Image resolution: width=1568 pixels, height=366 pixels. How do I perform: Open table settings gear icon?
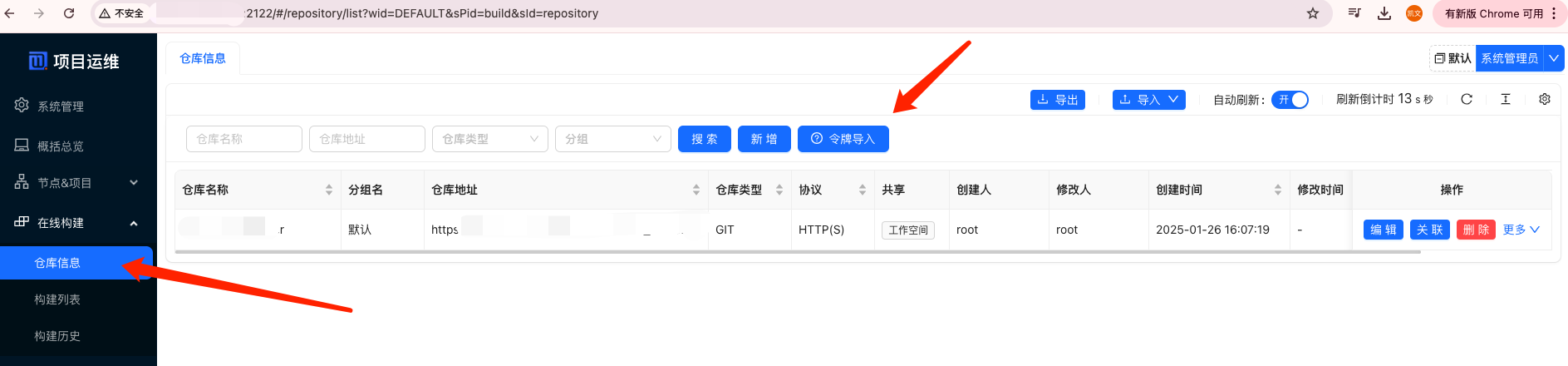pos(1545,99)
